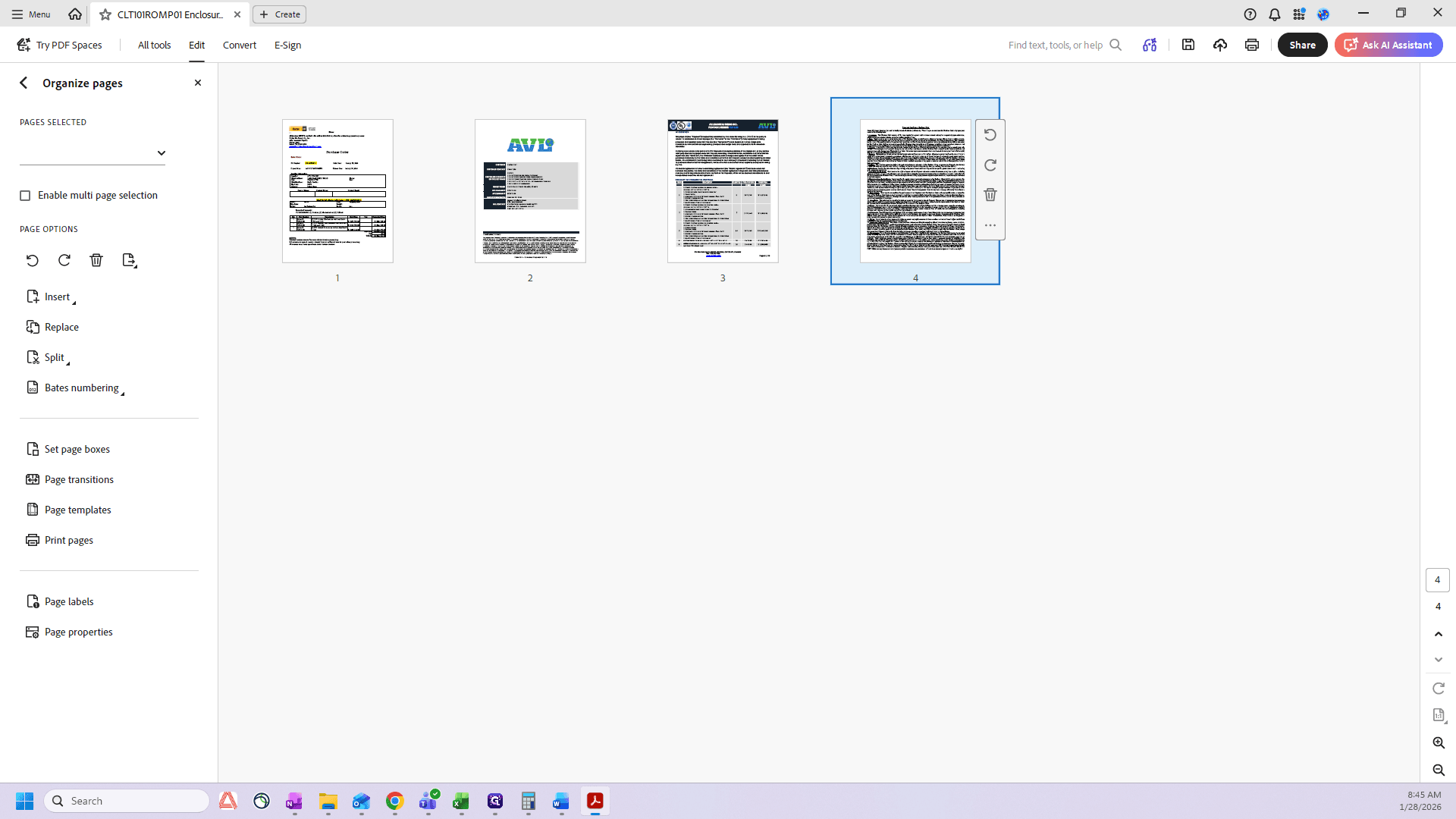The width and height of the screenshot is (1456, 819).
Task: Rotate page 4 counterclockwise from thumbnail toolbar
Action: tap(990, 135)
